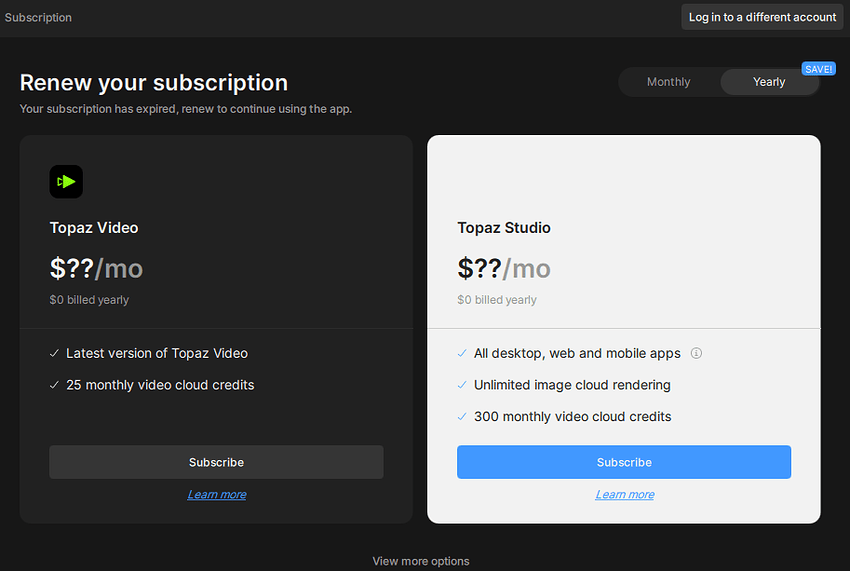Click checkmark beside 300 monthly video cloud credits
The width and height of the screenshot is (850, 571).
point(462,417)
